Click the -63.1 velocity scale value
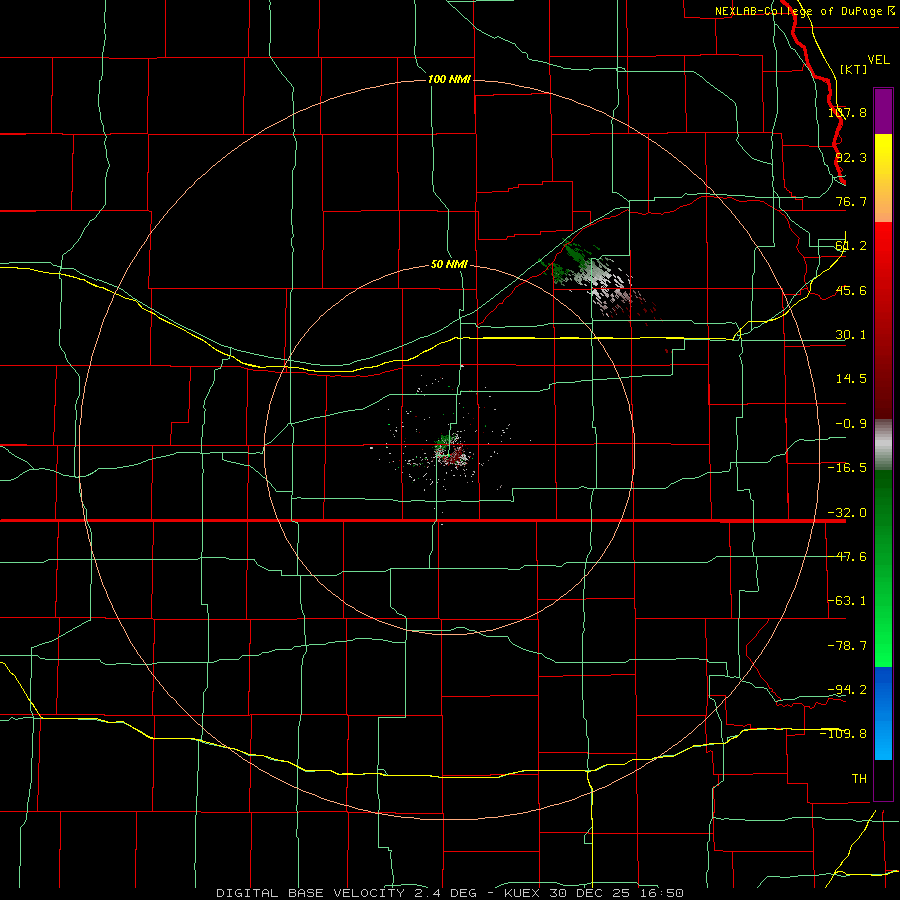 click(847, 601)
